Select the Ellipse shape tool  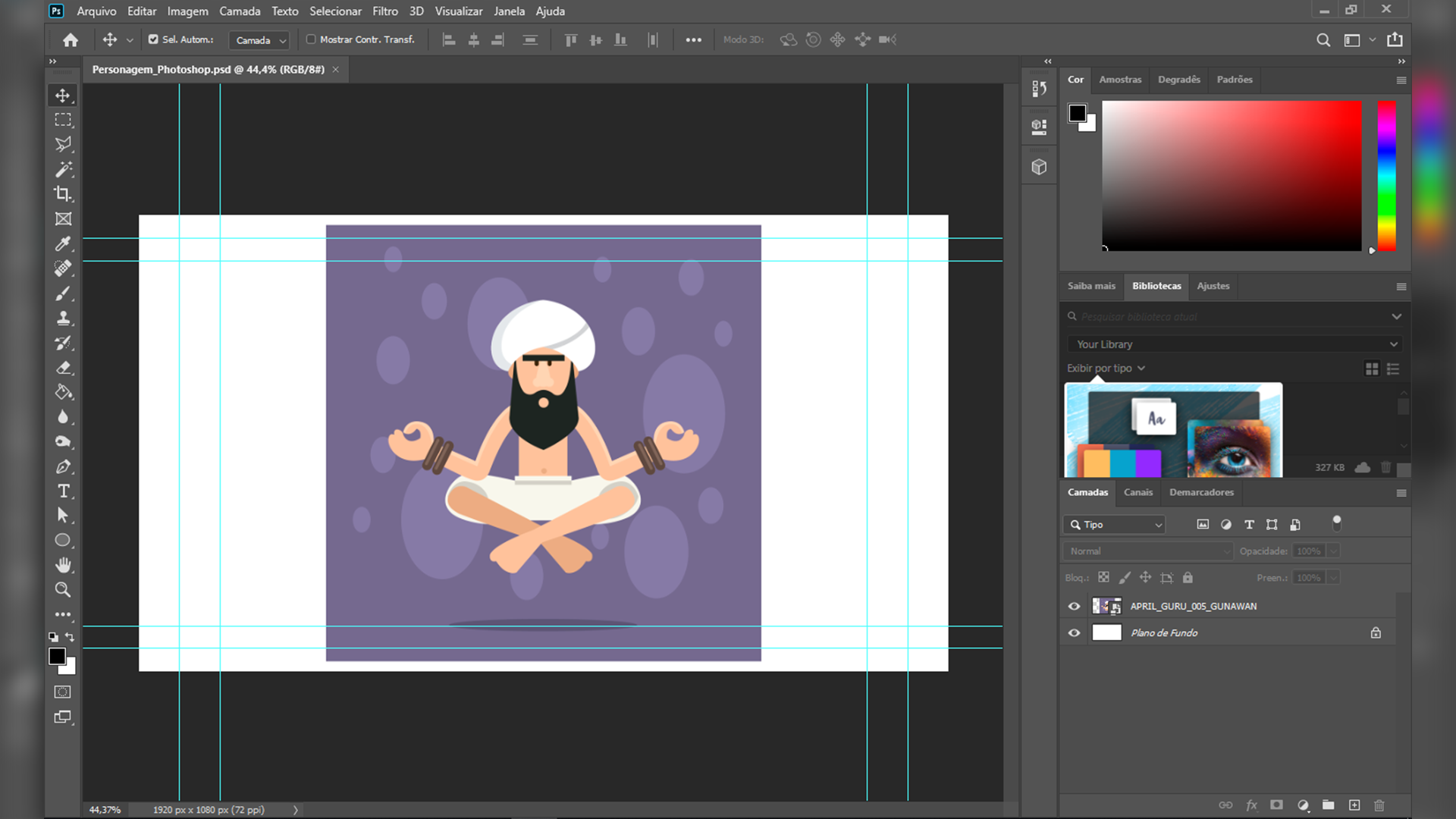[x=63, y=541]
